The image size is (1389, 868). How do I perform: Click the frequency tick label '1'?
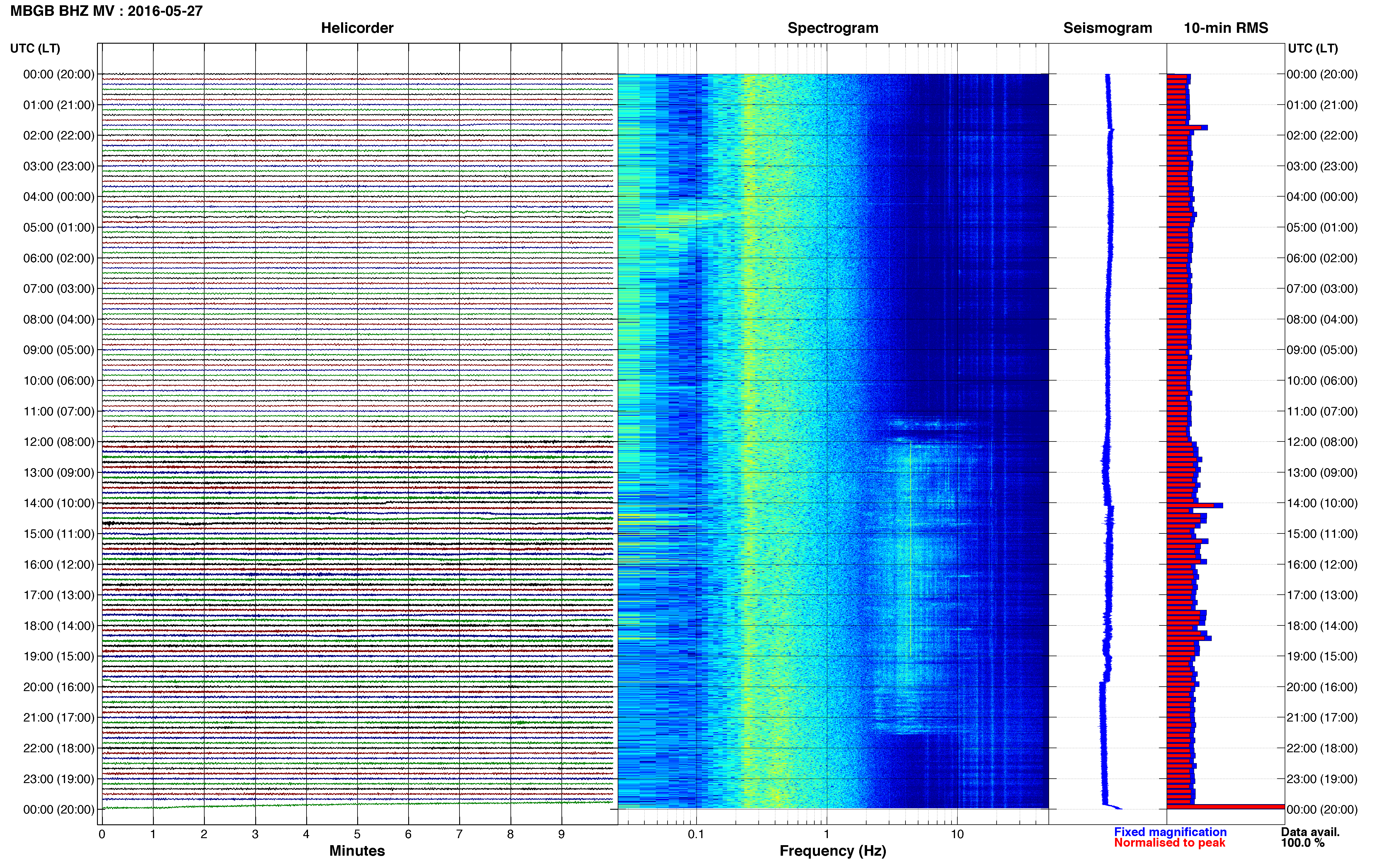[826, 834]
